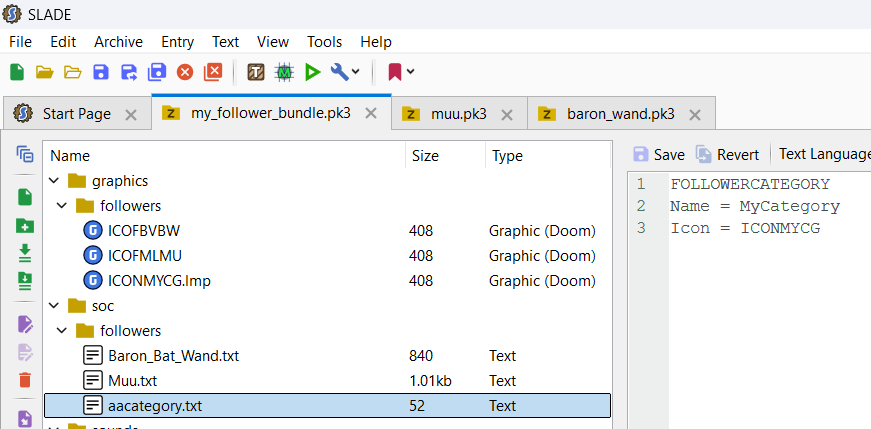The width and height of the screenshot is (871, 429).
Task: Click line 3 'Icon = ICONMYCG' text
Action: pos(745,229)
